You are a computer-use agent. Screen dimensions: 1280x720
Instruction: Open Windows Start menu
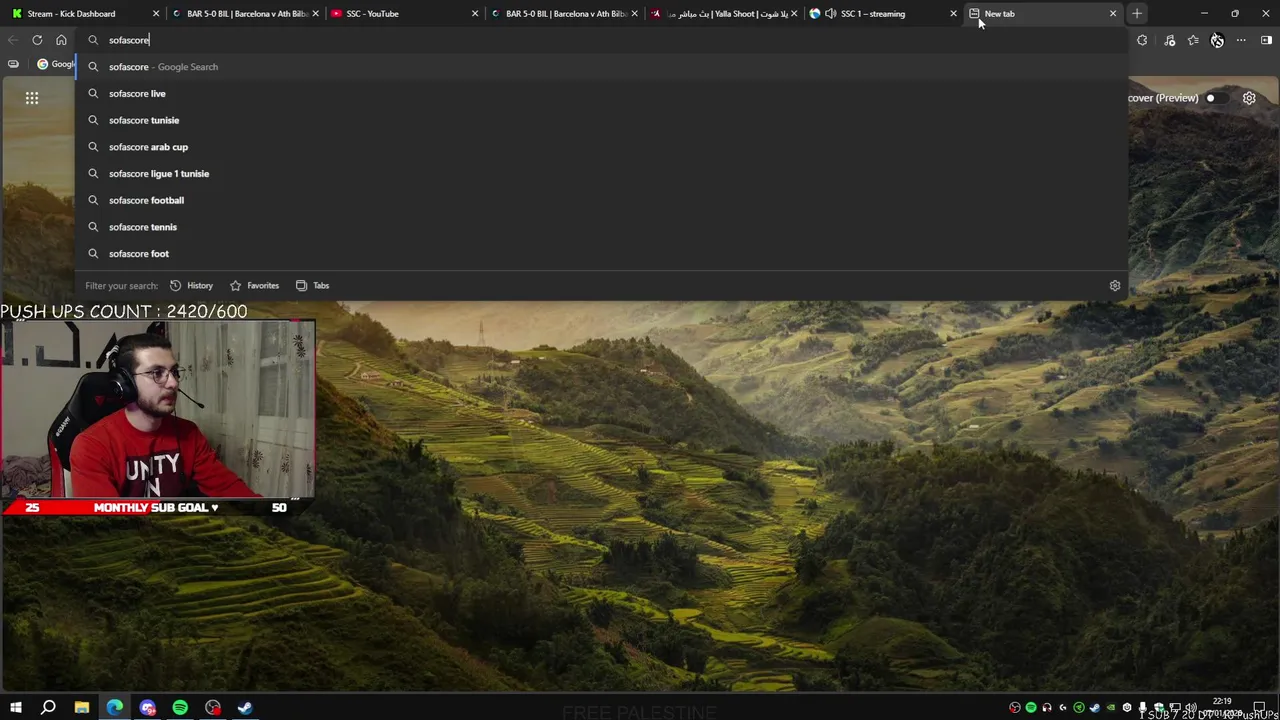(16, 708)
